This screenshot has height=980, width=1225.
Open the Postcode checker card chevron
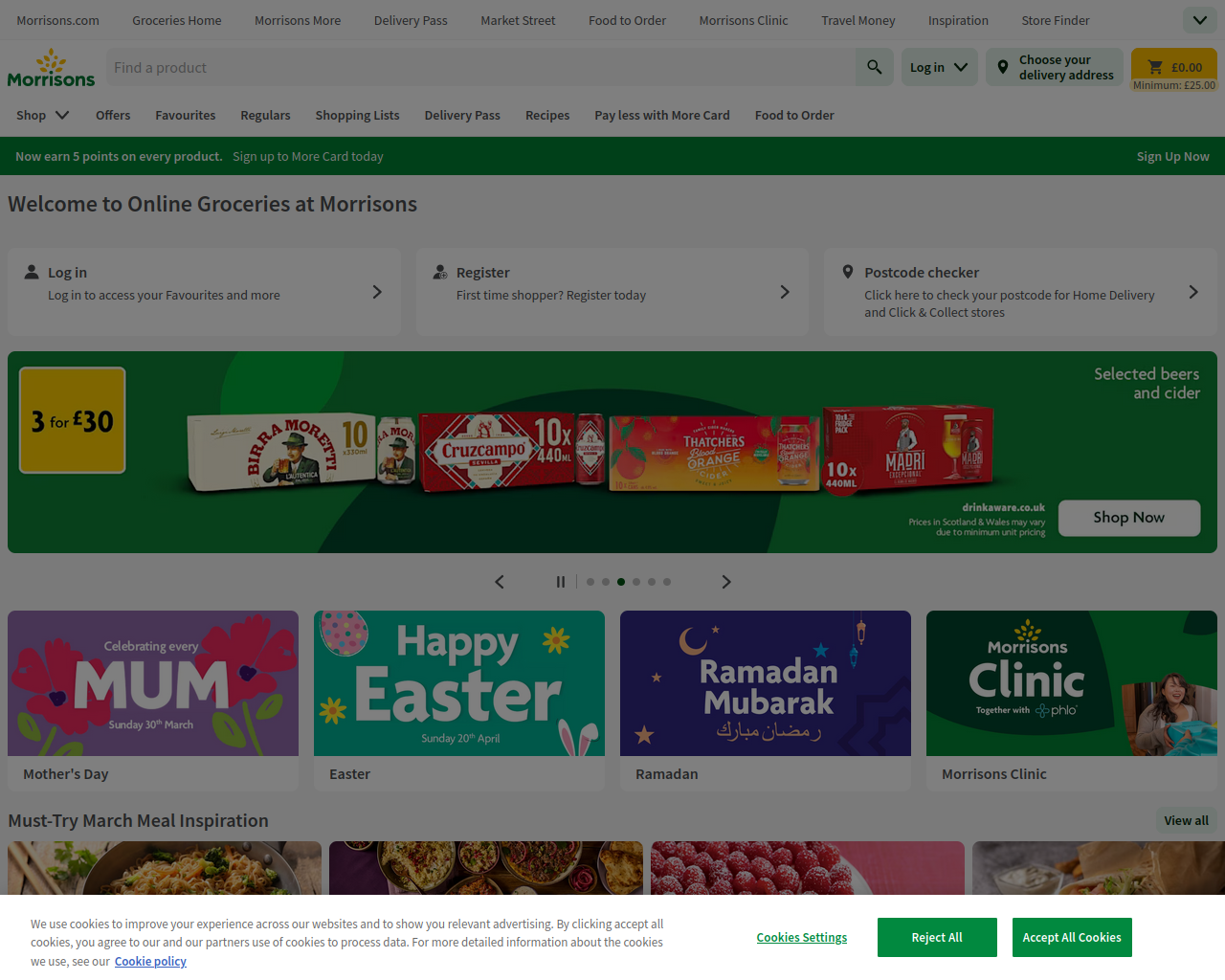coord(1193,292)
